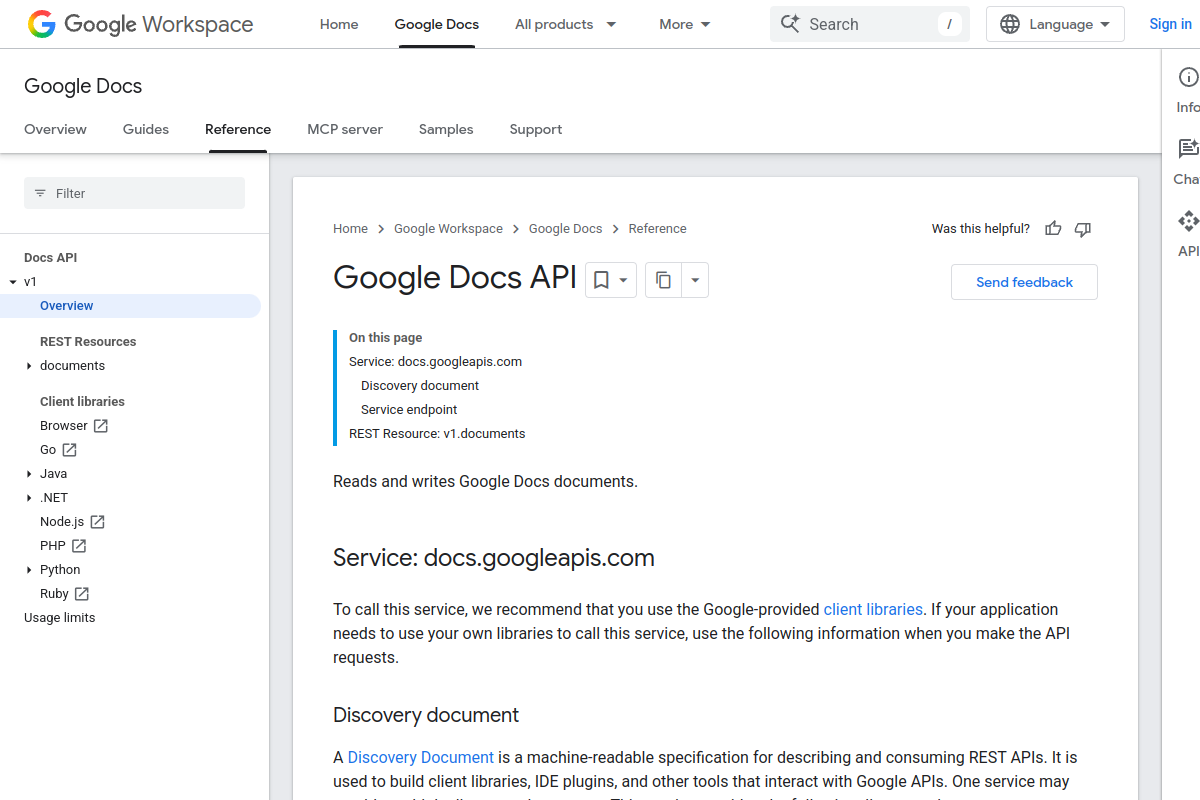The image size is (1200, 800).
Task: Click the globe Language icon
Action: [x=1010, y=24]
